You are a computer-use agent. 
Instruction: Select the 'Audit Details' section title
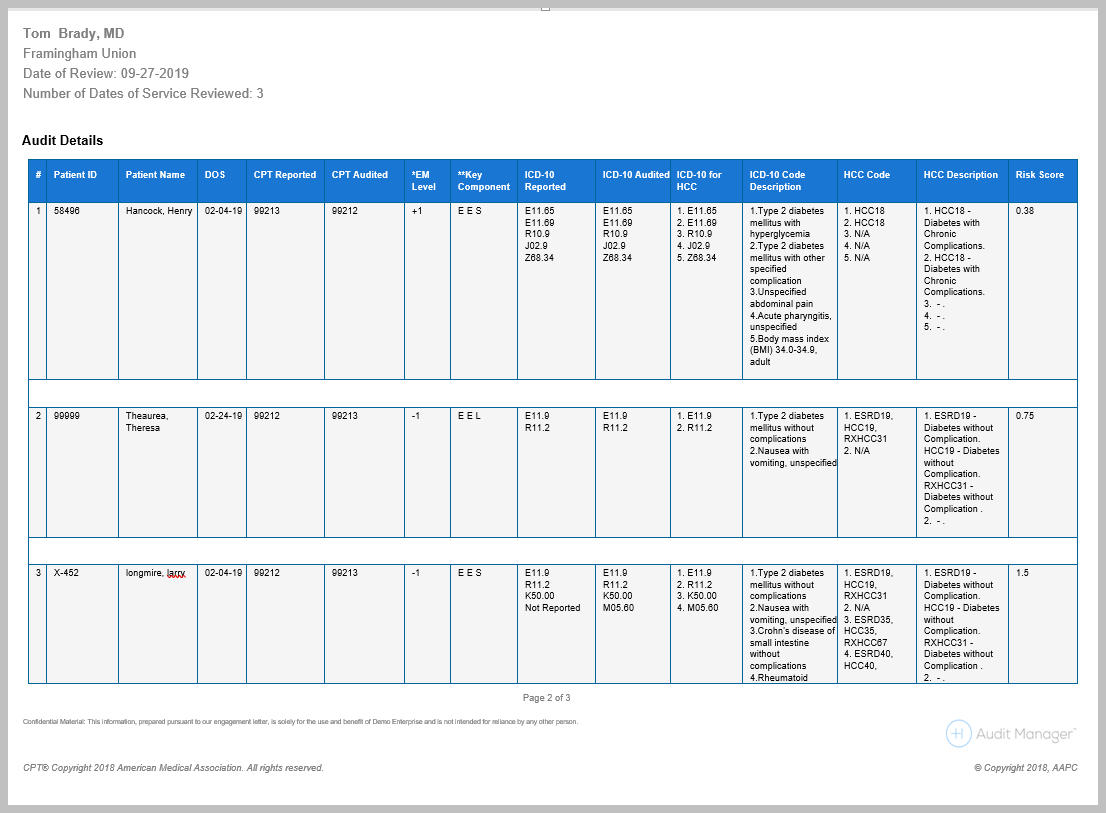coord(62,141)
